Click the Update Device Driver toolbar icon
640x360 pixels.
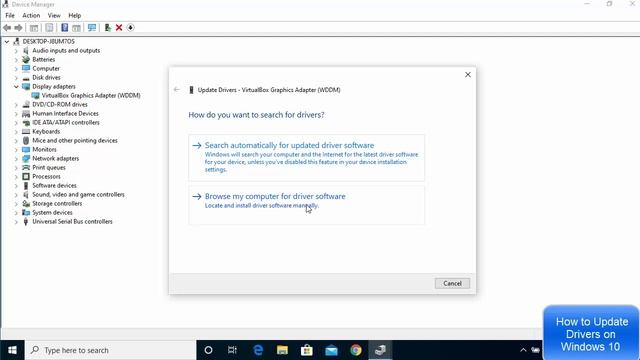pos(107,28)
